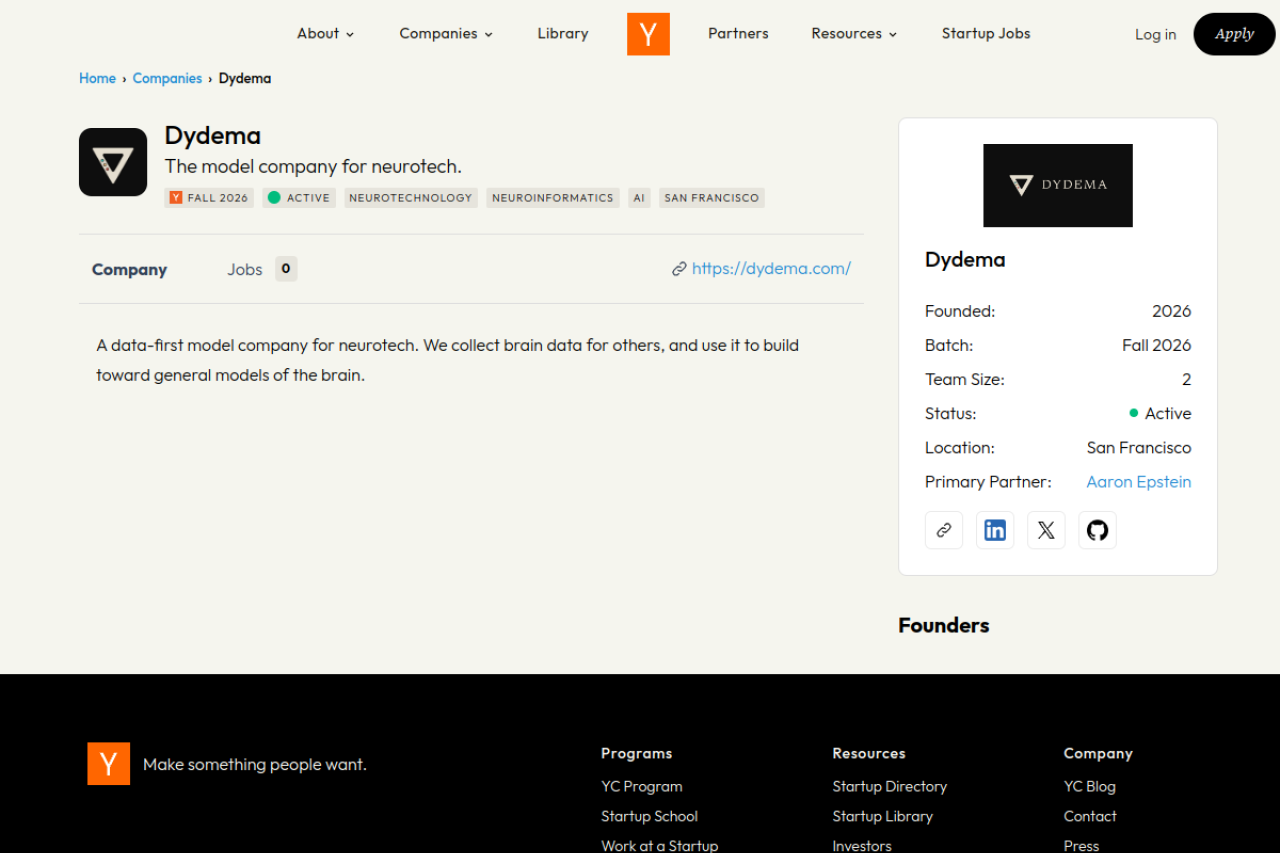This screenshot has height=853, width=1280.
Task: Click the SAN FRANCISCO location tag
Action: tap(712, 198)
